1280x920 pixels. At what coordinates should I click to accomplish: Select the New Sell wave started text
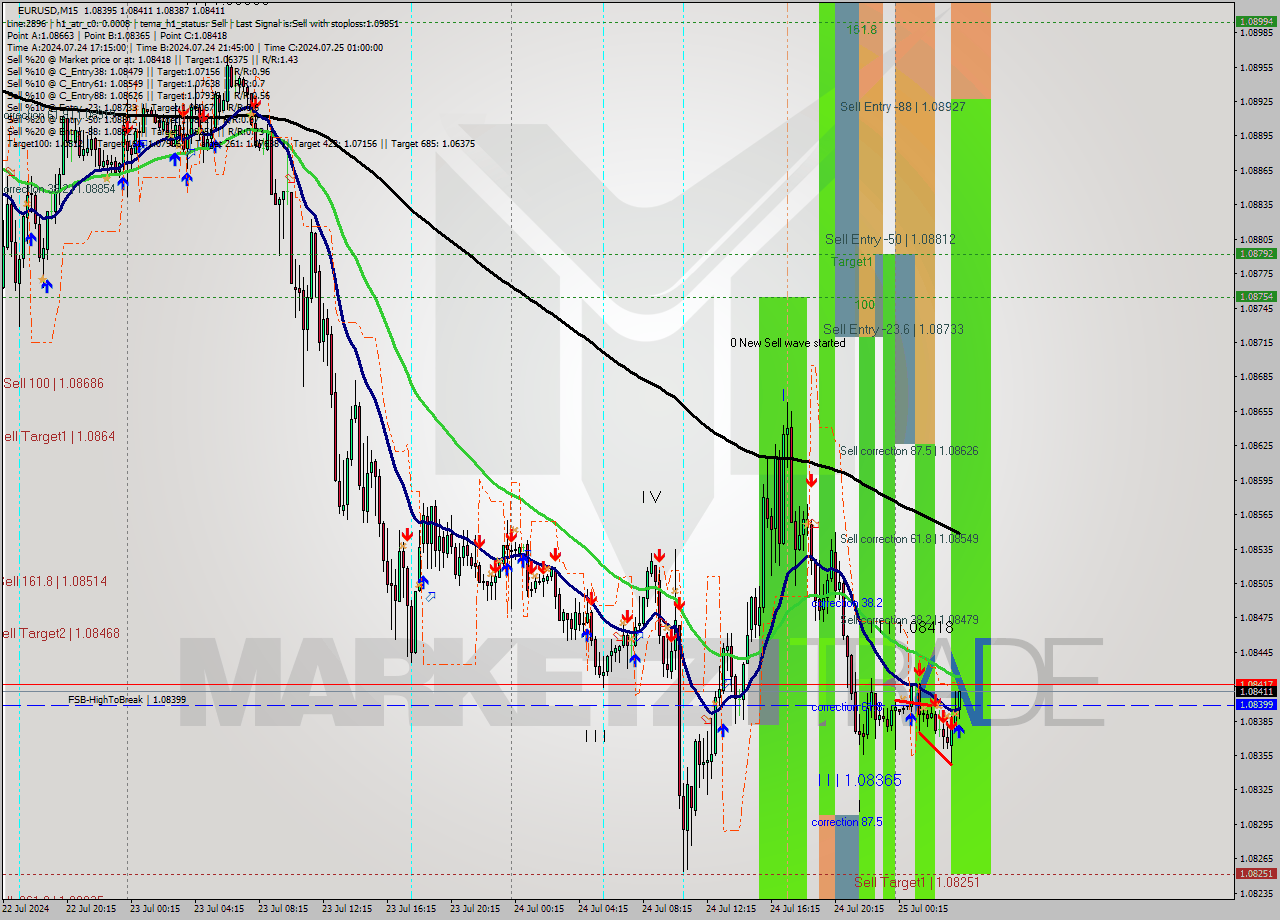(790, 342)
